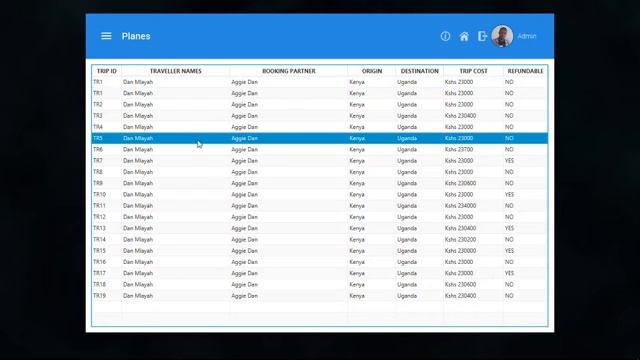This screenshot has width=640, height=360.
Task: Click Kshs 230400 cost in TR3 row
Action: [x=460, y=116]
